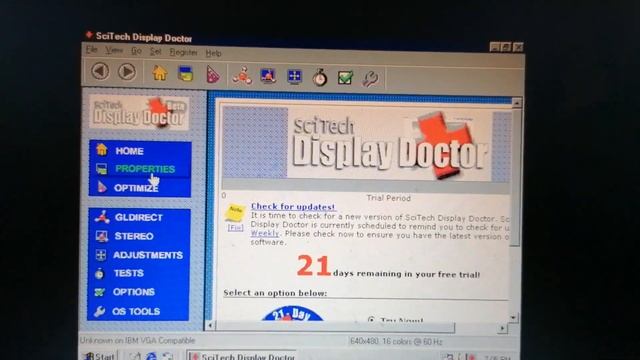
Task: Click the SciTech Display Doctor banner image
Action: pos(366,144)
